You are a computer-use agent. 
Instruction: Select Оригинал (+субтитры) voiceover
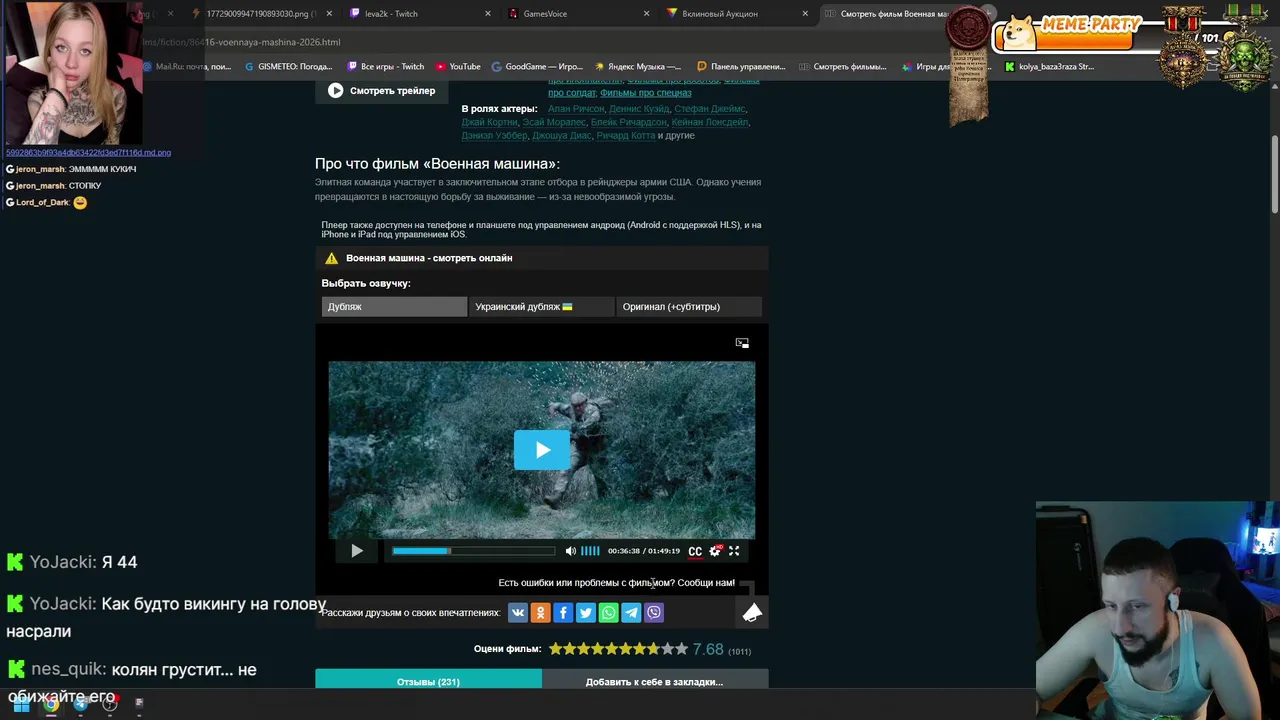click(x=689, y=307)
